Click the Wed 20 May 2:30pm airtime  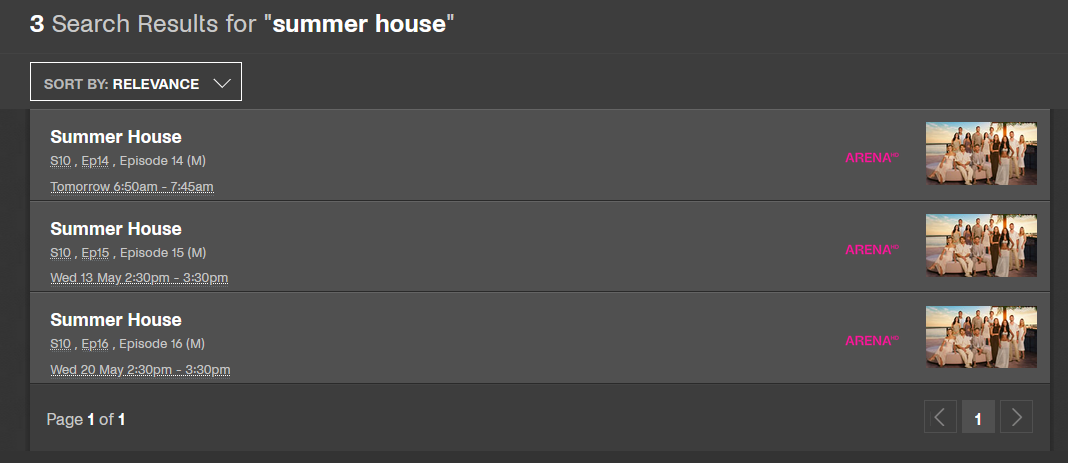click(x=140, y=370)
